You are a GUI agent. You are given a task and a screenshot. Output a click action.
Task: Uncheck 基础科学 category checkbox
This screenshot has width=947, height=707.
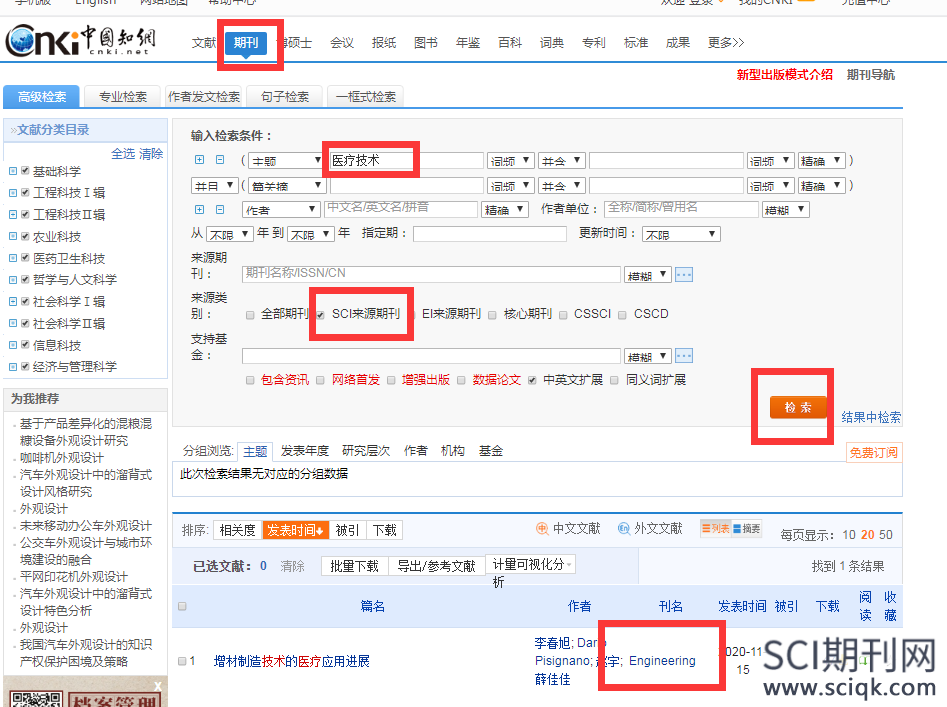click(x=25, y=171)
